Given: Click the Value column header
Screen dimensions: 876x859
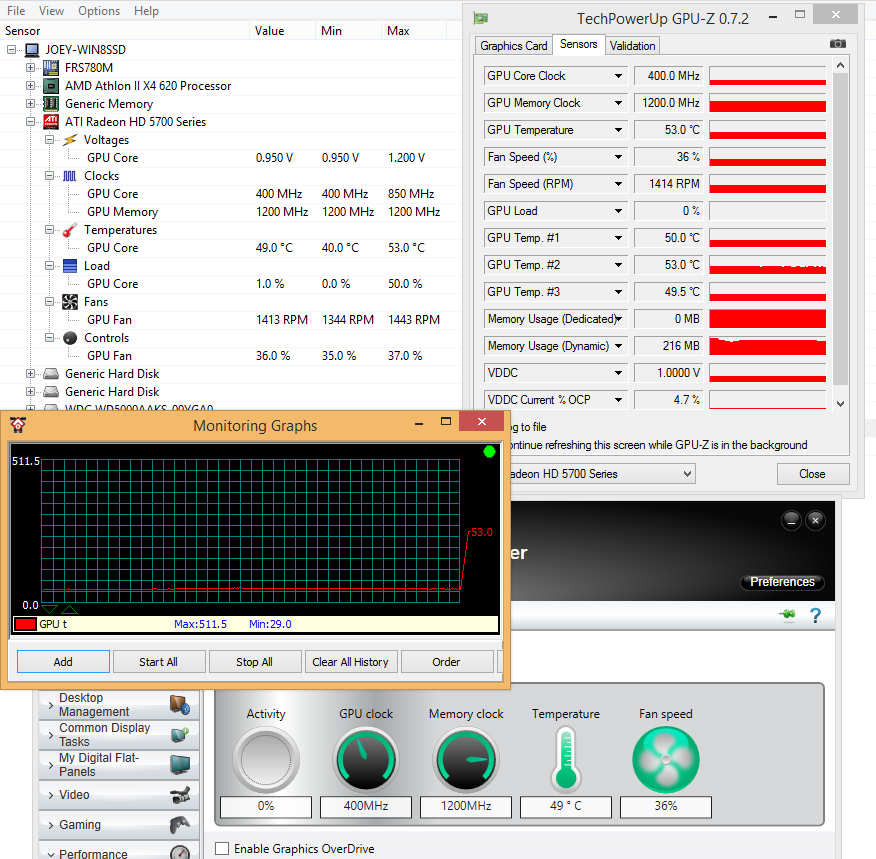Looking at the screenshot, I should pyautogui.click(x=282, y=31).
